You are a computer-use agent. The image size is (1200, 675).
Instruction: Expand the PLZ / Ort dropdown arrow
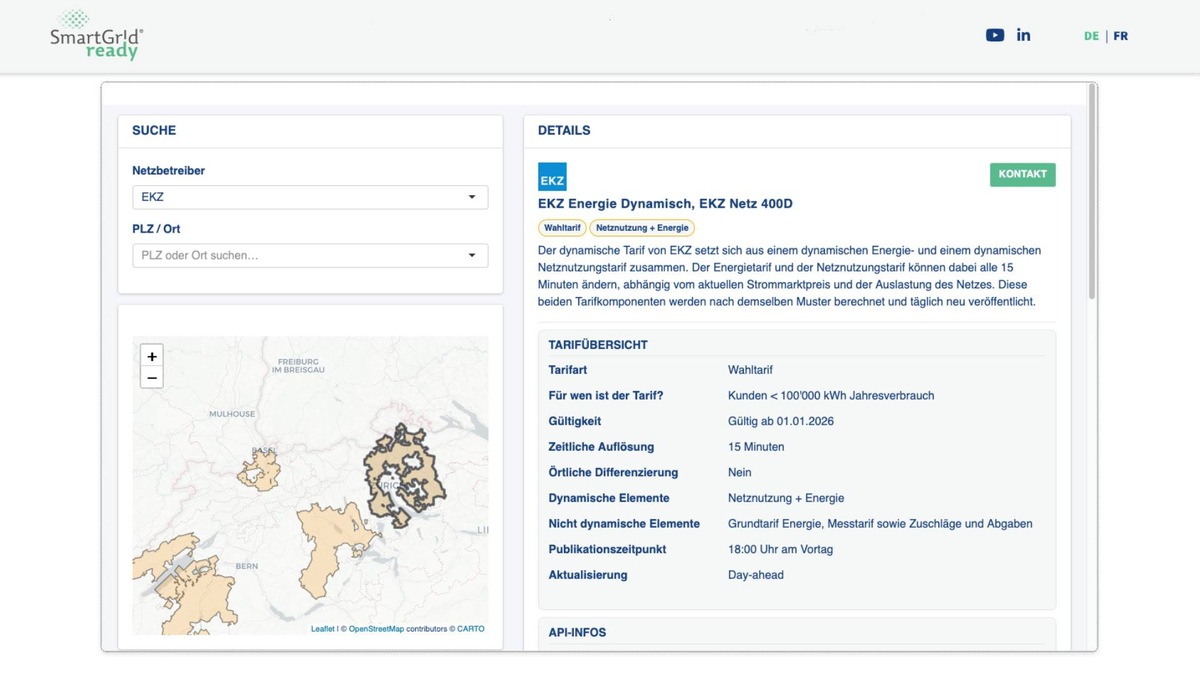pos(472,256)
